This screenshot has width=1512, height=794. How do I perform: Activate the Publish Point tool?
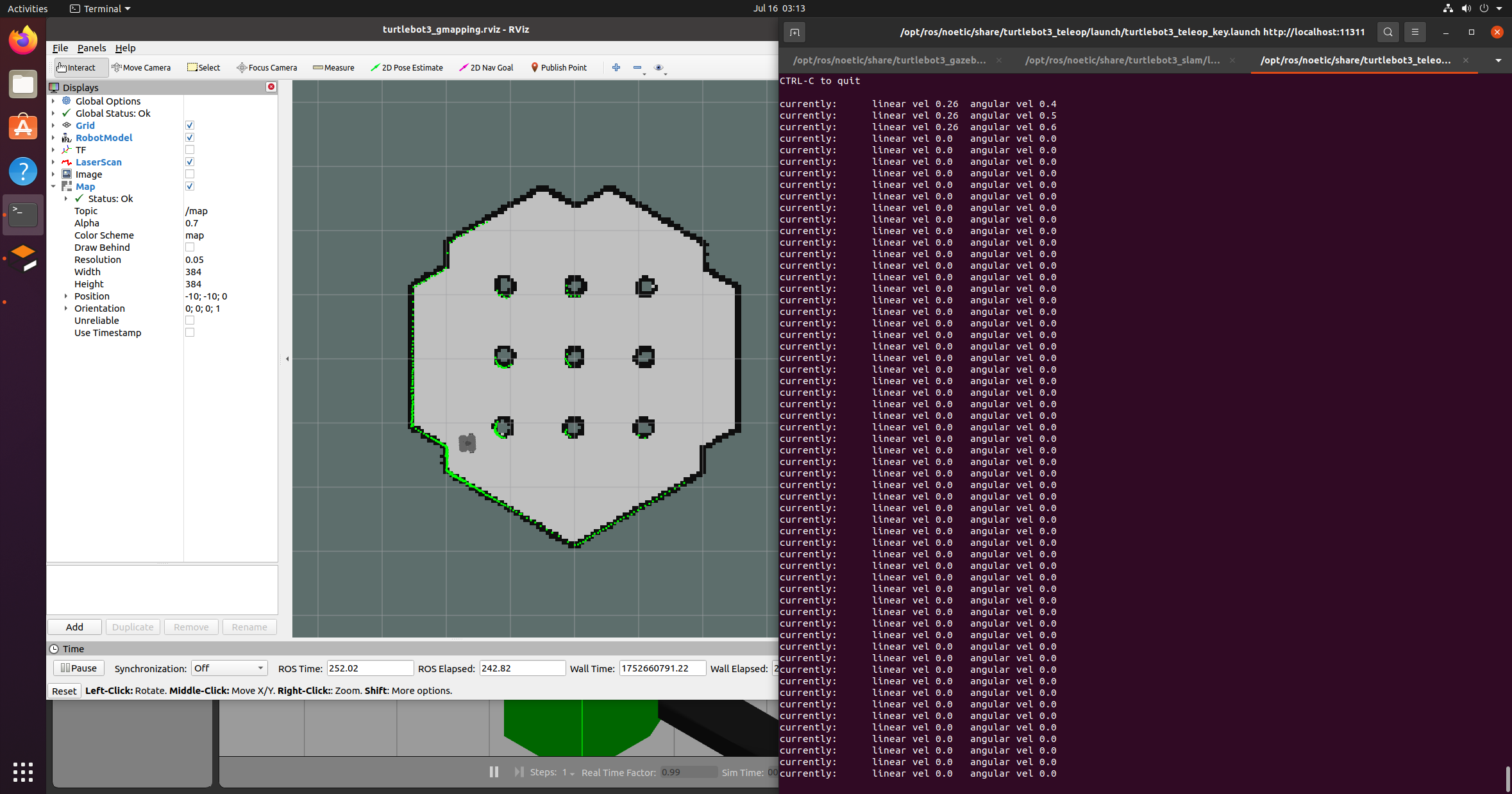tap(559, 67)
